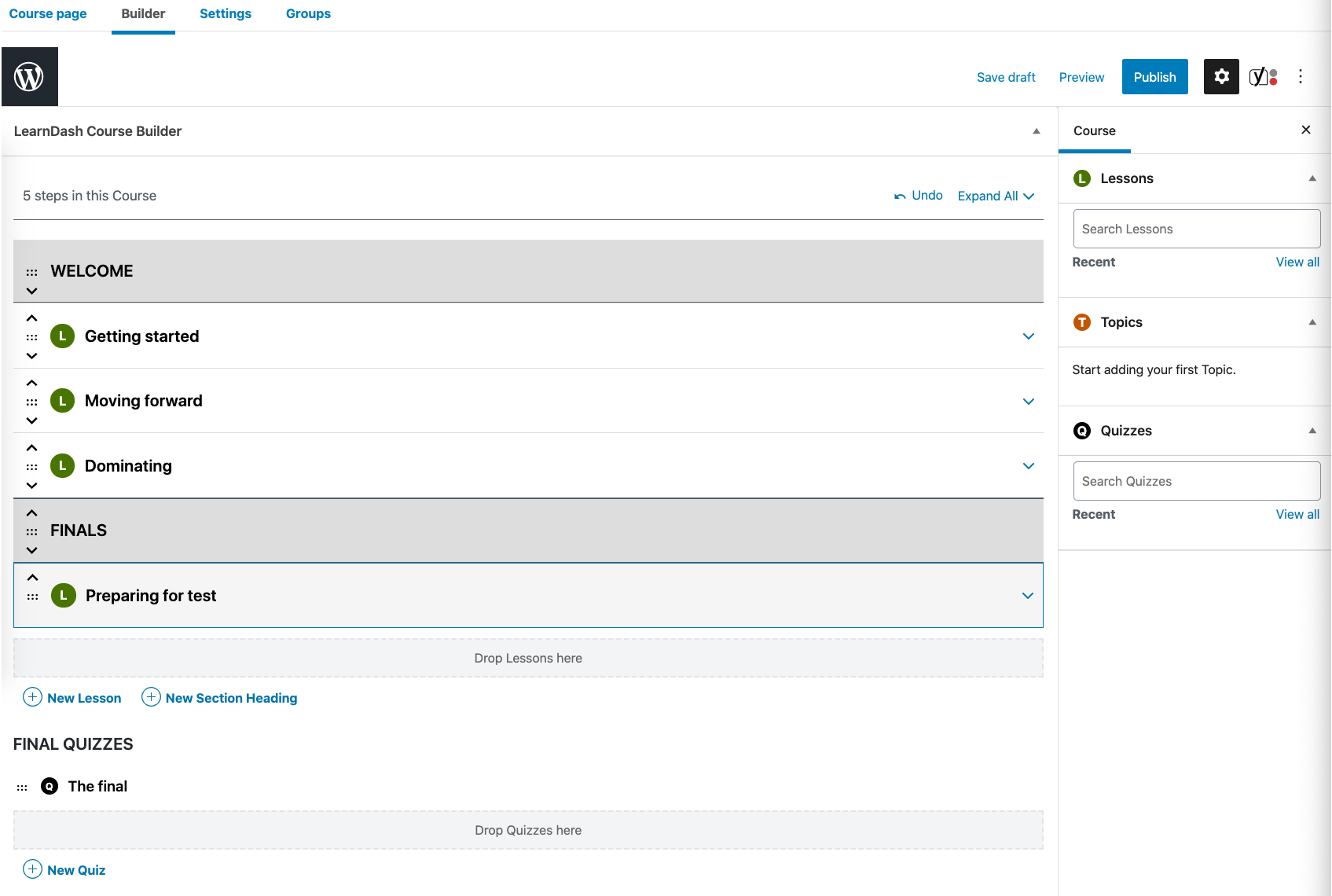
Task: Click the FINALS section heading text
Action: 79,531
